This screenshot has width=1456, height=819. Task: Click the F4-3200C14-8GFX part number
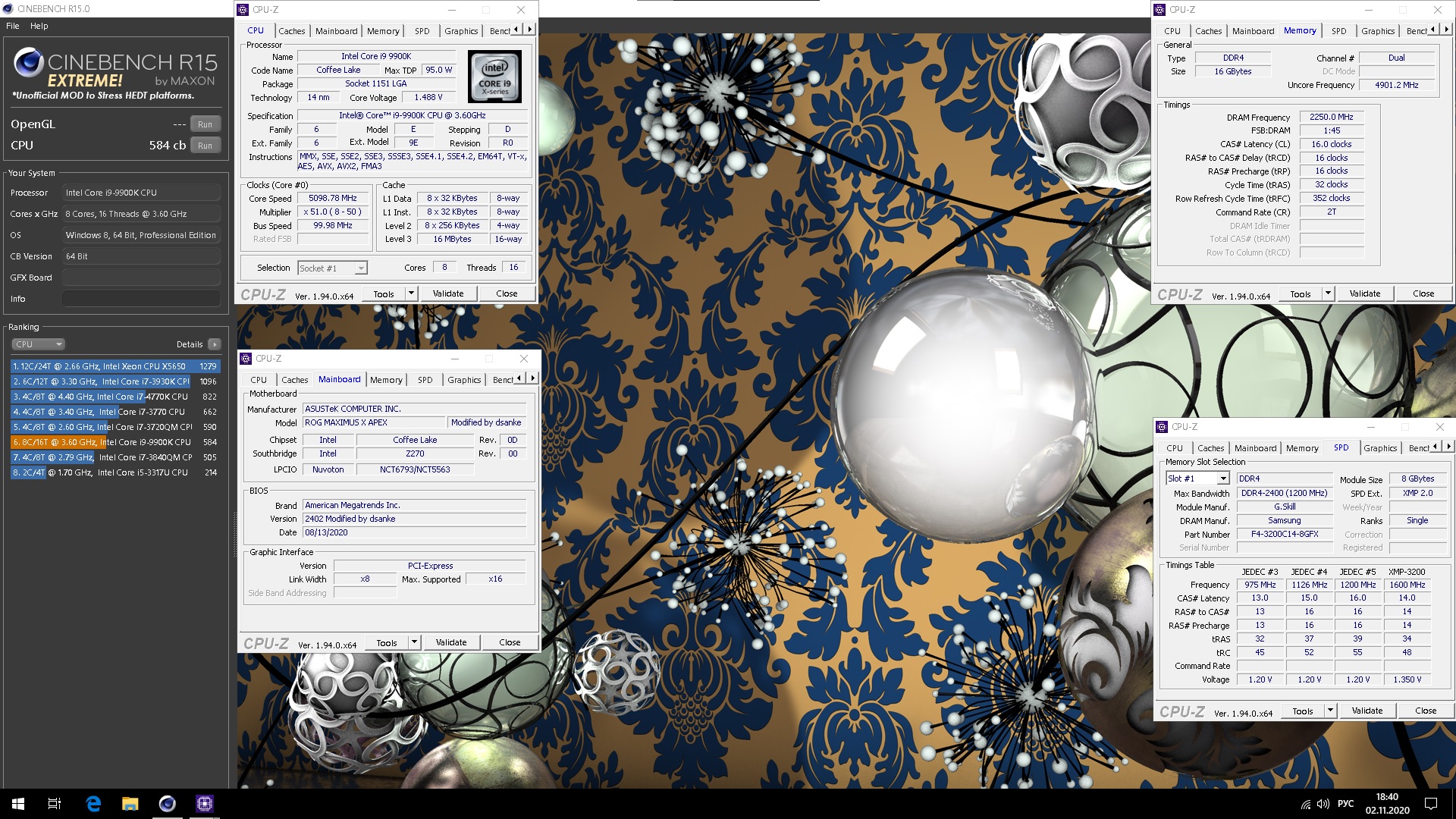click(1285, 534)
